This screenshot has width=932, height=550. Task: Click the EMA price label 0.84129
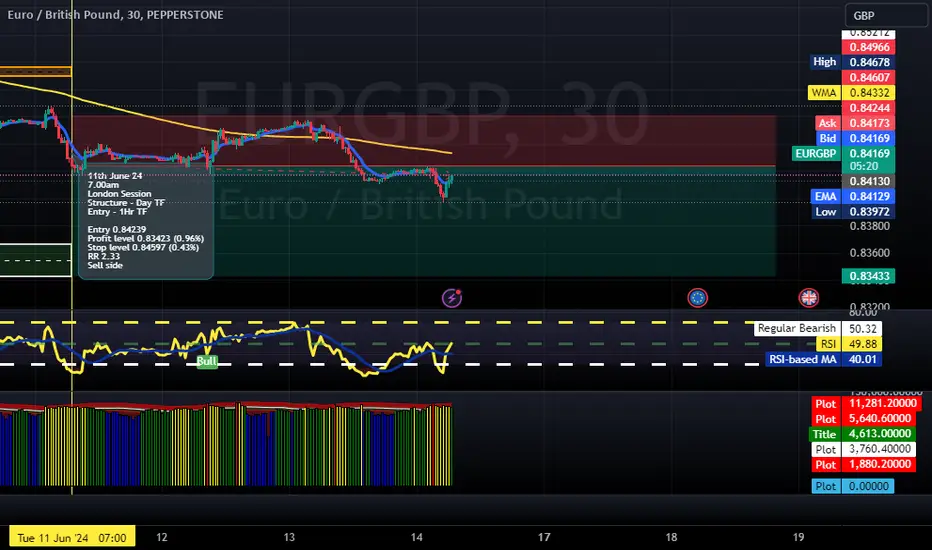pyautogui.click(x=853, y=196)
